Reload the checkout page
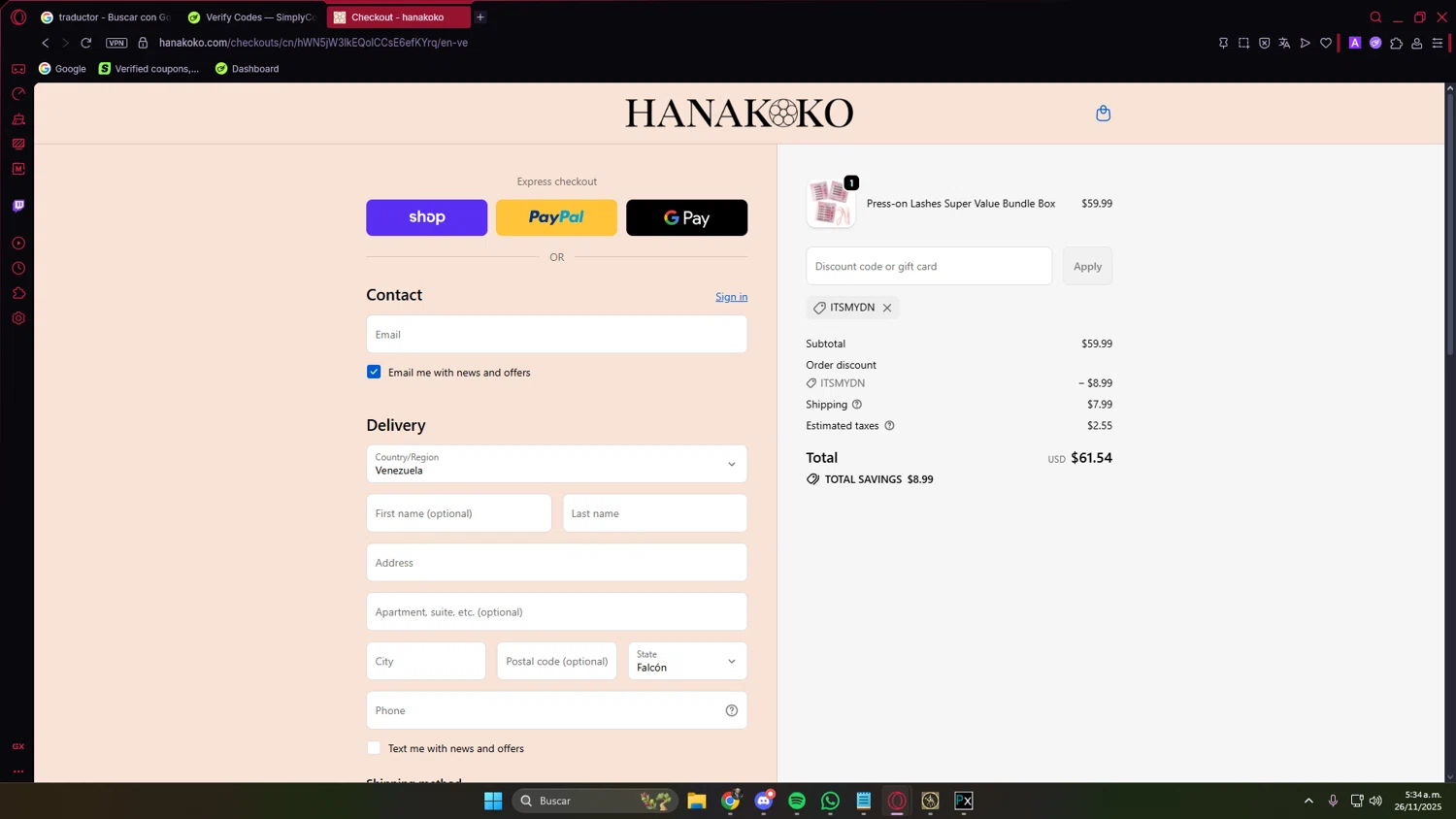Image resolution: width=1456 pixels, height=819 pixels. point(86,43)
